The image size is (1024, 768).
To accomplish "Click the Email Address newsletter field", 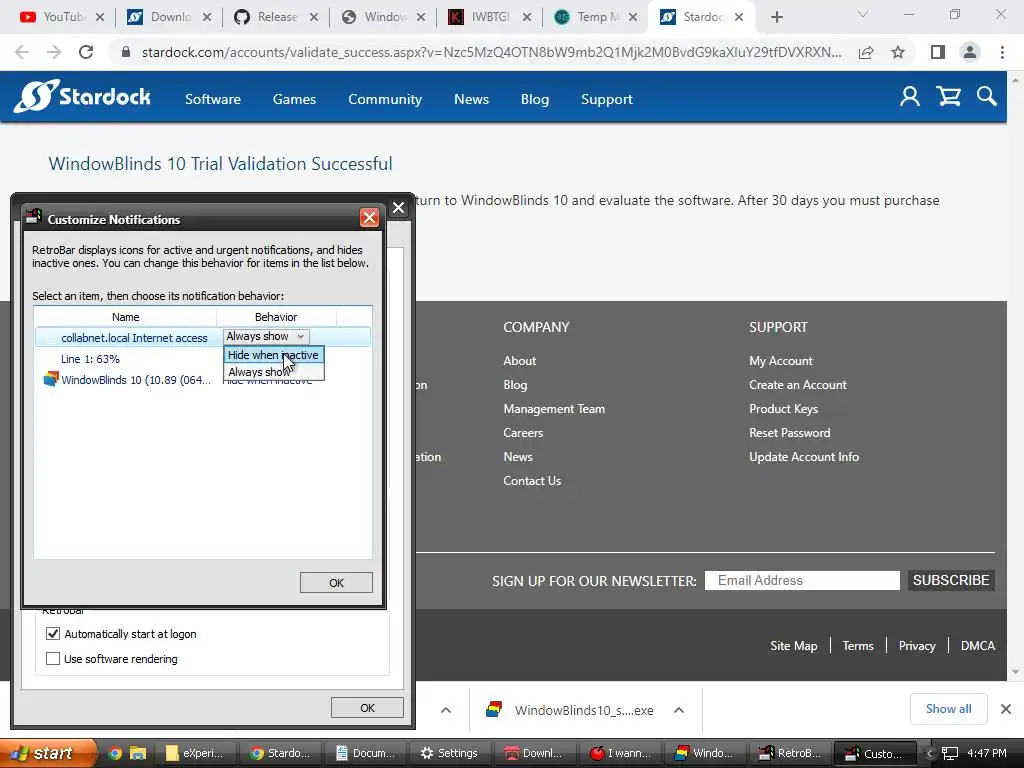I will point(802,580).
